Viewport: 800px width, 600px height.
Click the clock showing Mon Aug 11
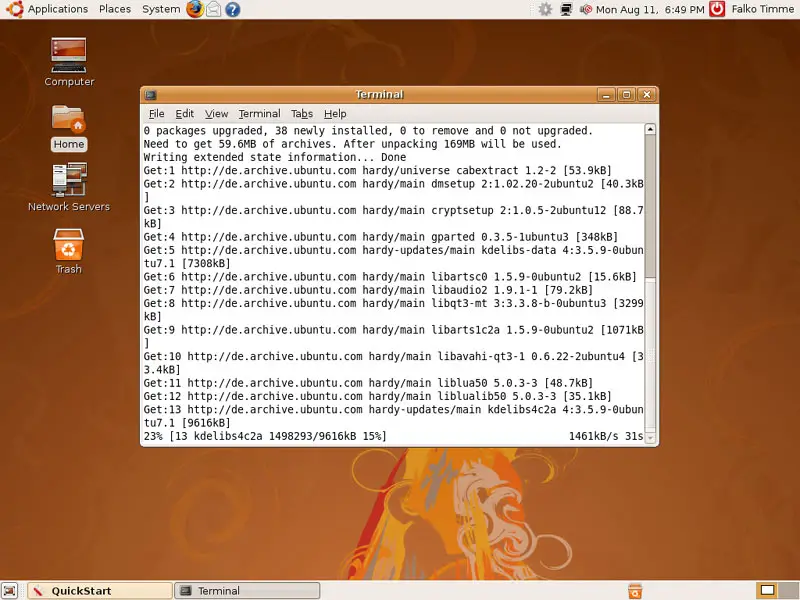(650, 9)
